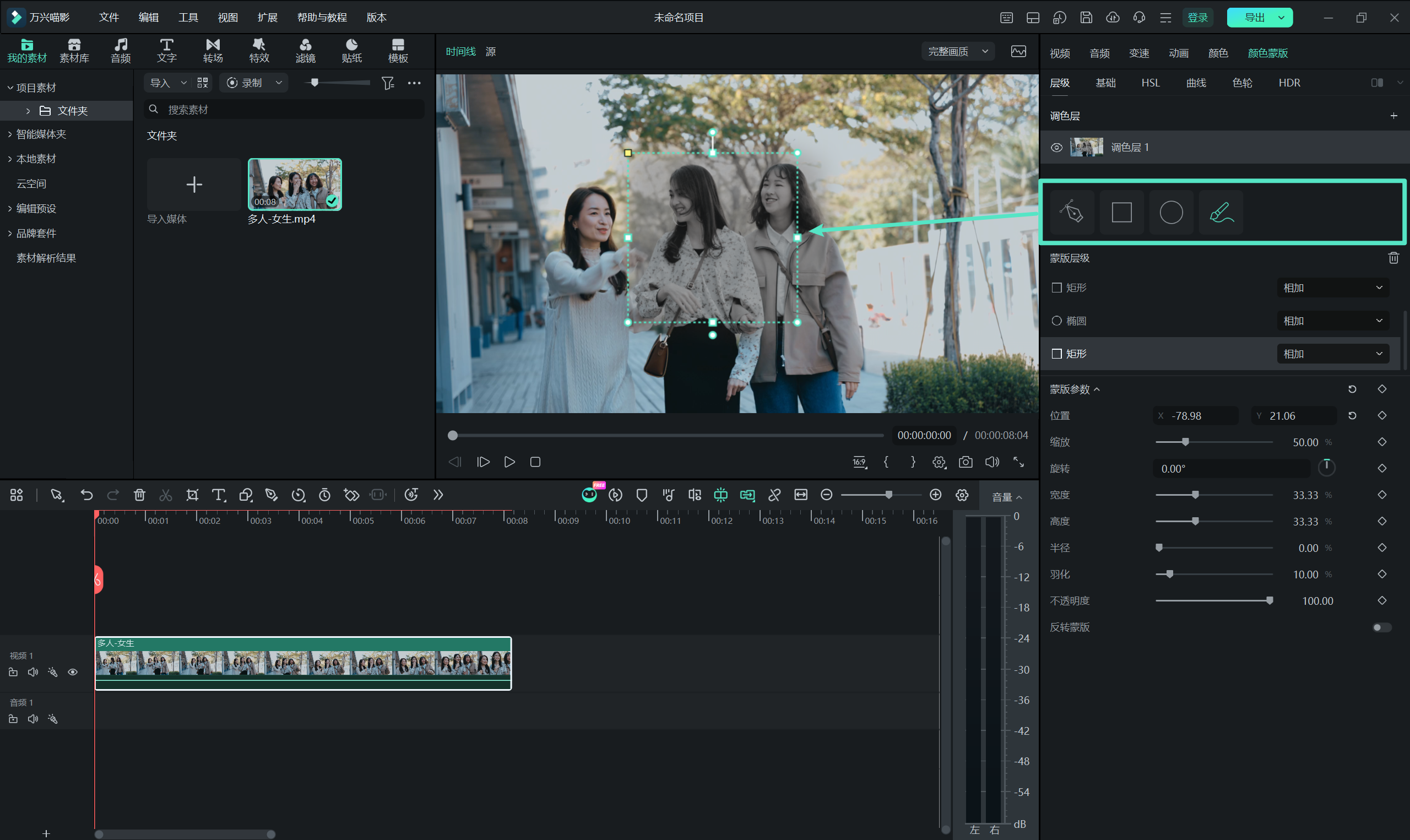Toggle visibility of the 视频 1 track

[72, 672]
